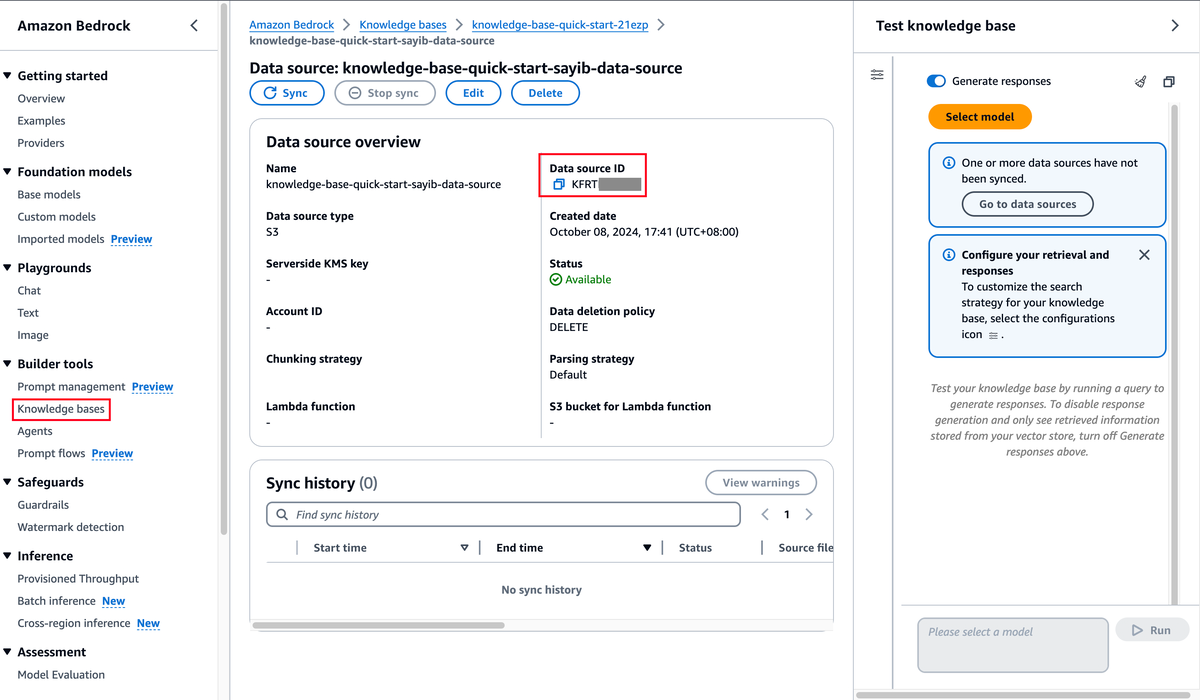Click the expand test window icon
The width and height of the screenshot is (1200, 700).
[x=1168, y=82]
